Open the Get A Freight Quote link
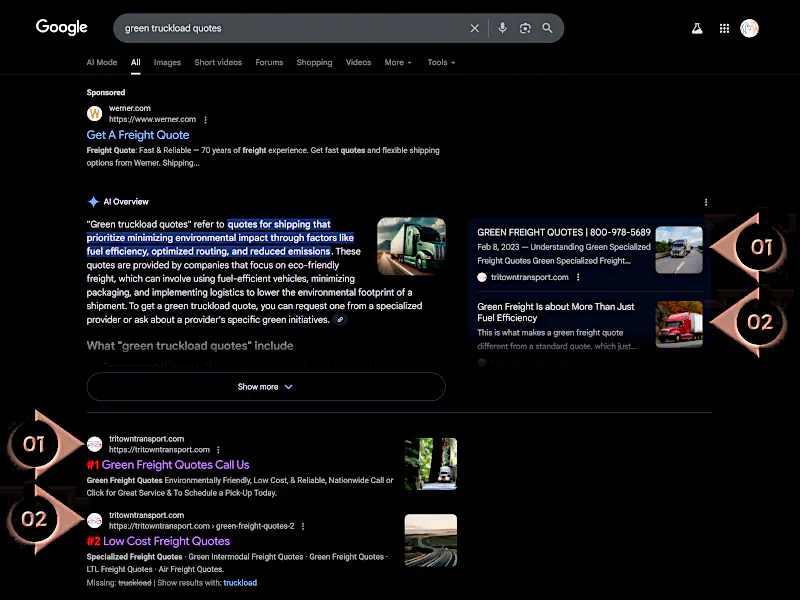Screen dimensions: 800x600 [138, 135]
